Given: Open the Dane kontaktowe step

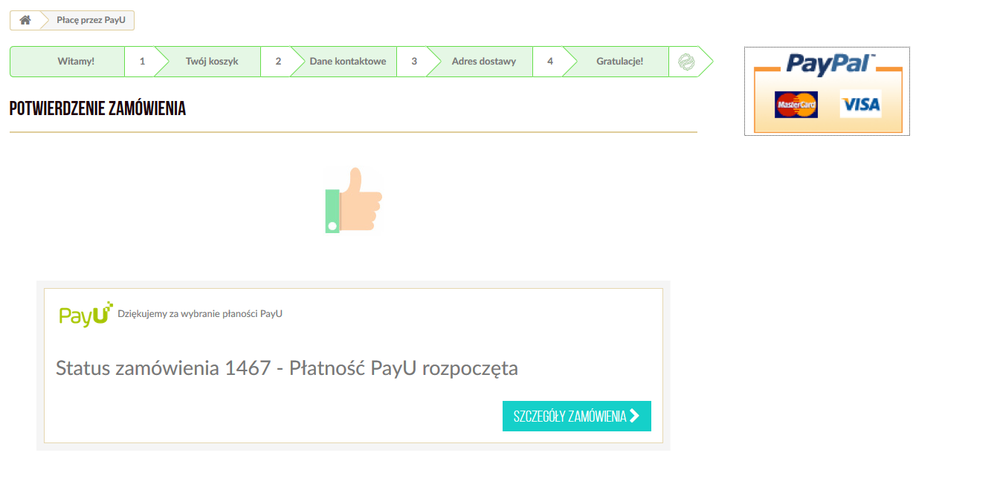Looking at the screenshot, I should point(347,62).
